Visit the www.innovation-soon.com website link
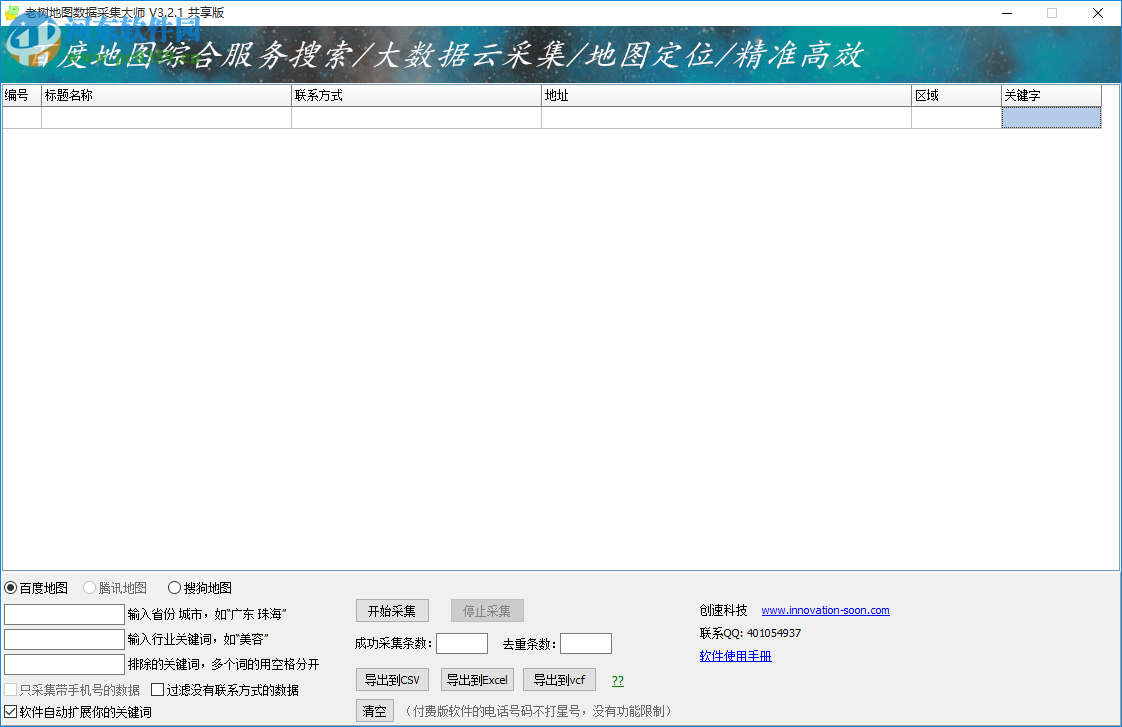 [825, 610]
